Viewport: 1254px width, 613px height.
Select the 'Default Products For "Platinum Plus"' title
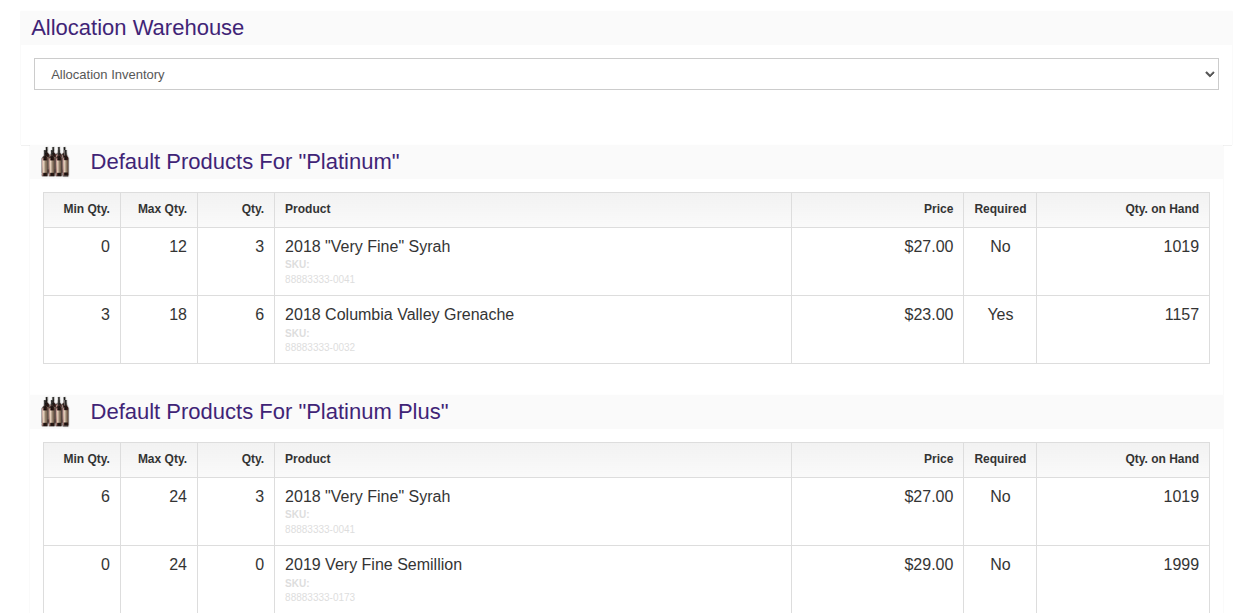[x=269, y=412]
